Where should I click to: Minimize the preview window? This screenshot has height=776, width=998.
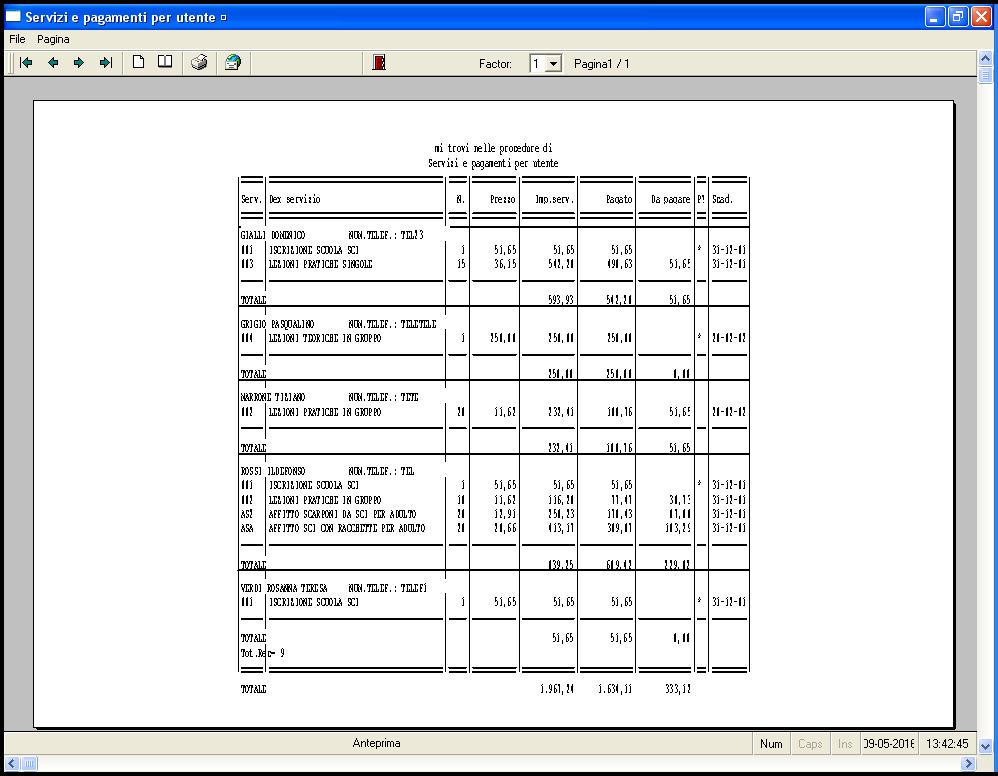click(934, 17)
